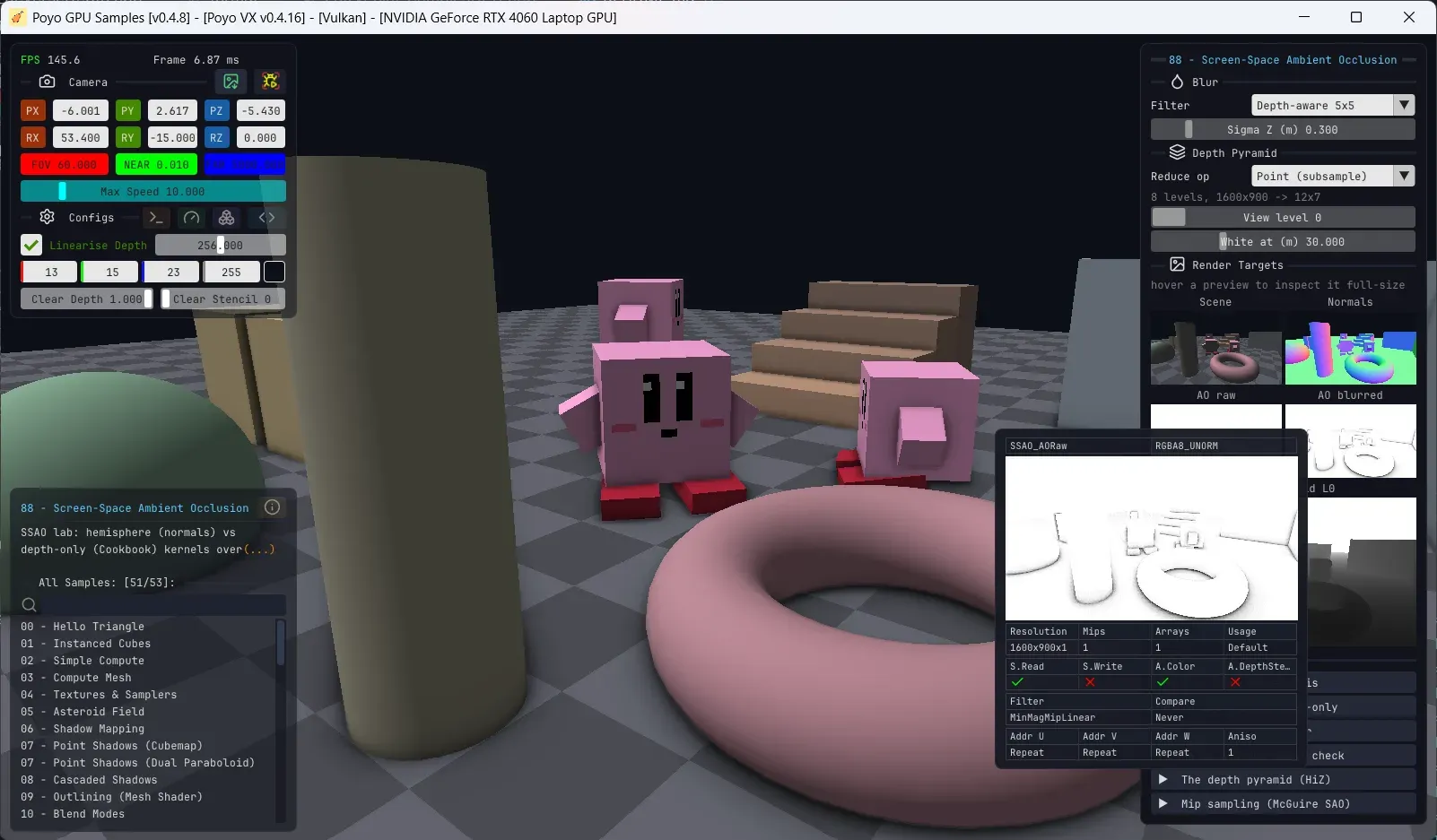Click the RX value 53.400 field
The image size is (1437, 840).
tap(81, 138)
